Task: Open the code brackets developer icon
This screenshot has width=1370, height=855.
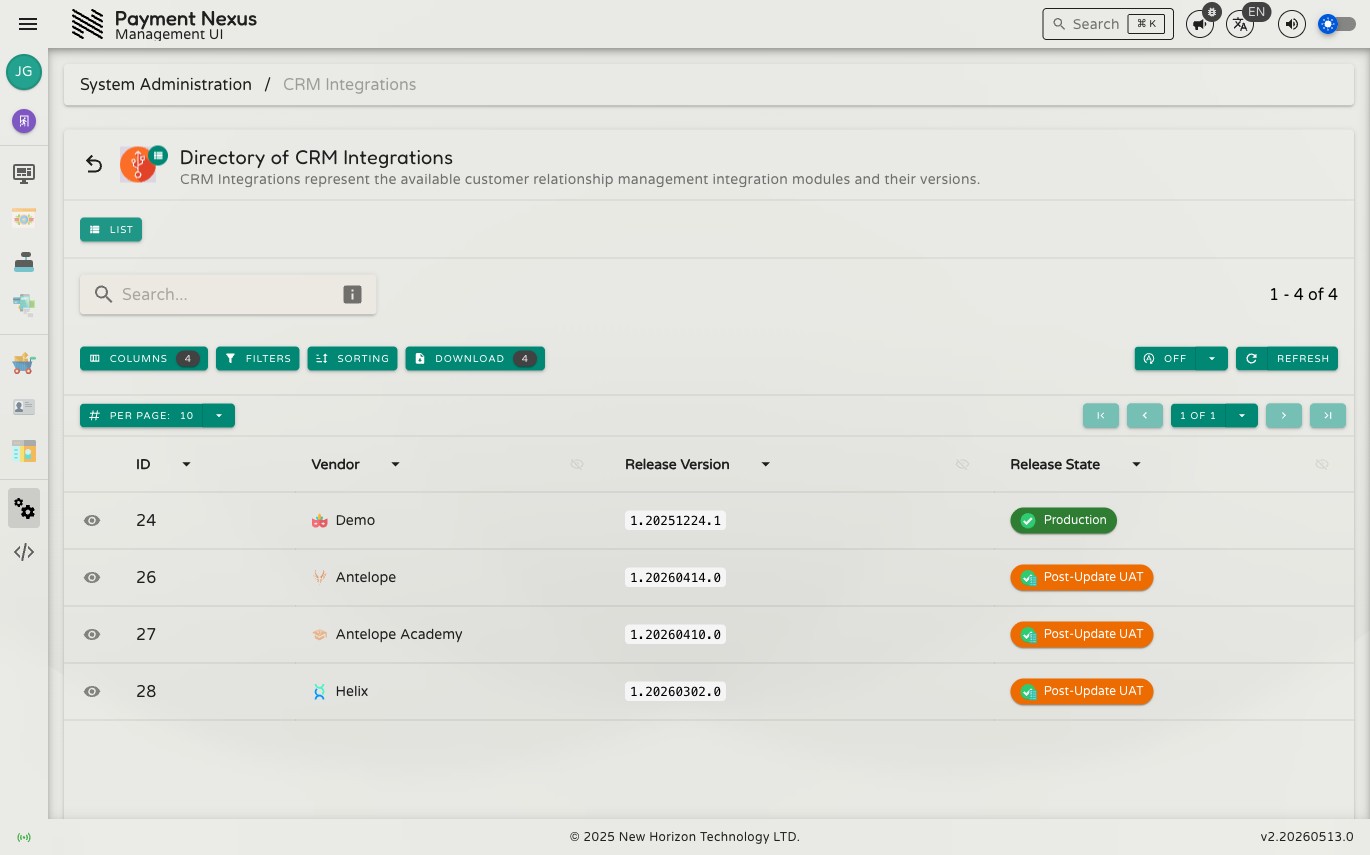Action: (x=24, y=552)
